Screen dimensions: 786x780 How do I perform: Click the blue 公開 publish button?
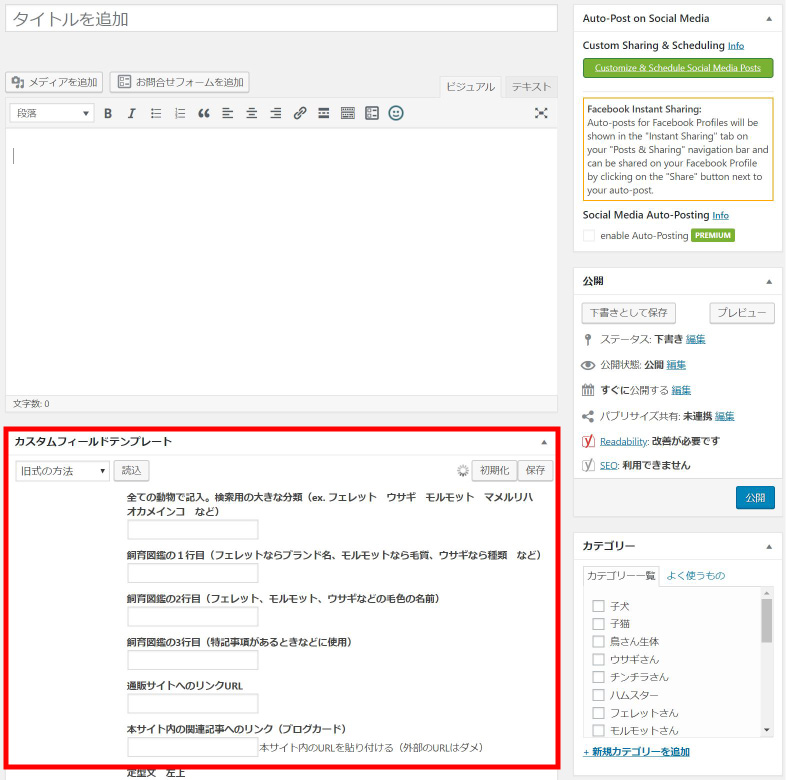754,497
